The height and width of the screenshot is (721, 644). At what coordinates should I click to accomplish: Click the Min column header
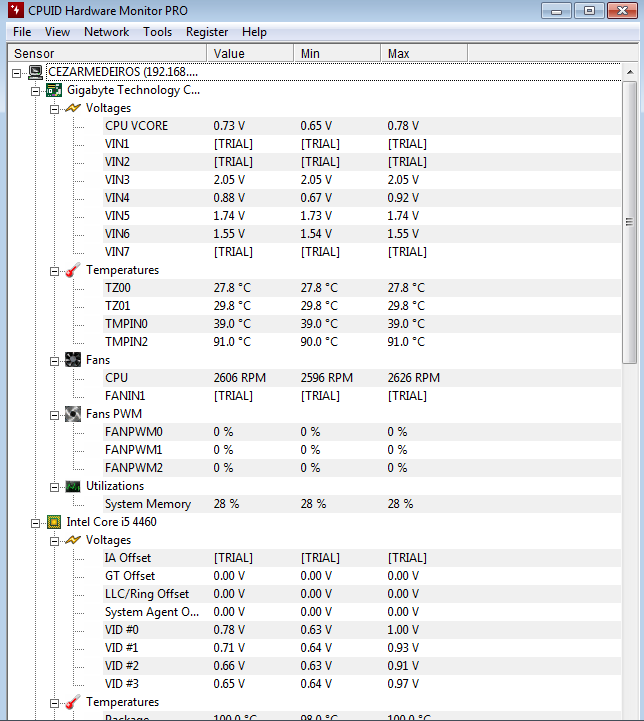tap(337, 53)
